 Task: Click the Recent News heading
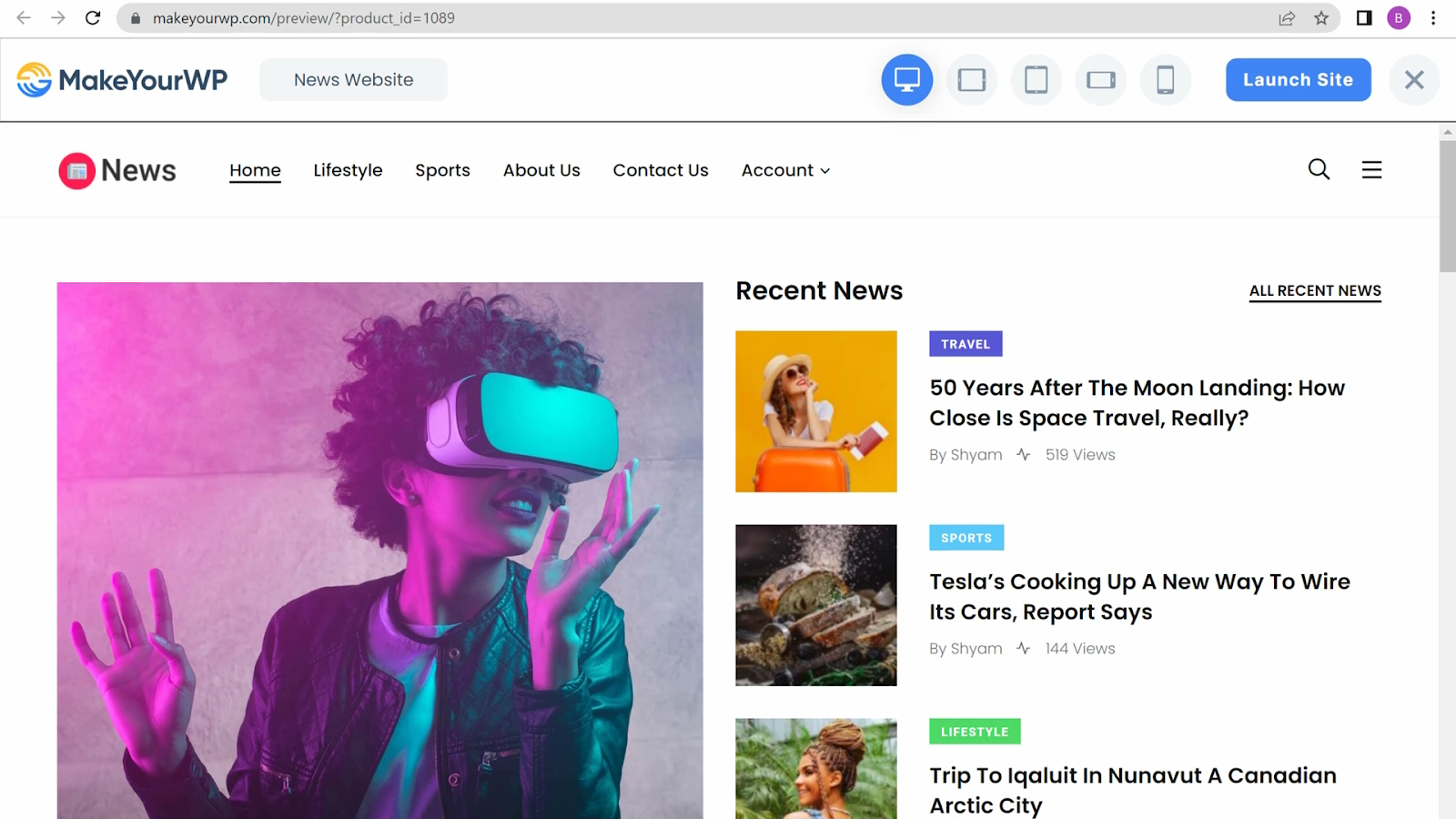819,291
